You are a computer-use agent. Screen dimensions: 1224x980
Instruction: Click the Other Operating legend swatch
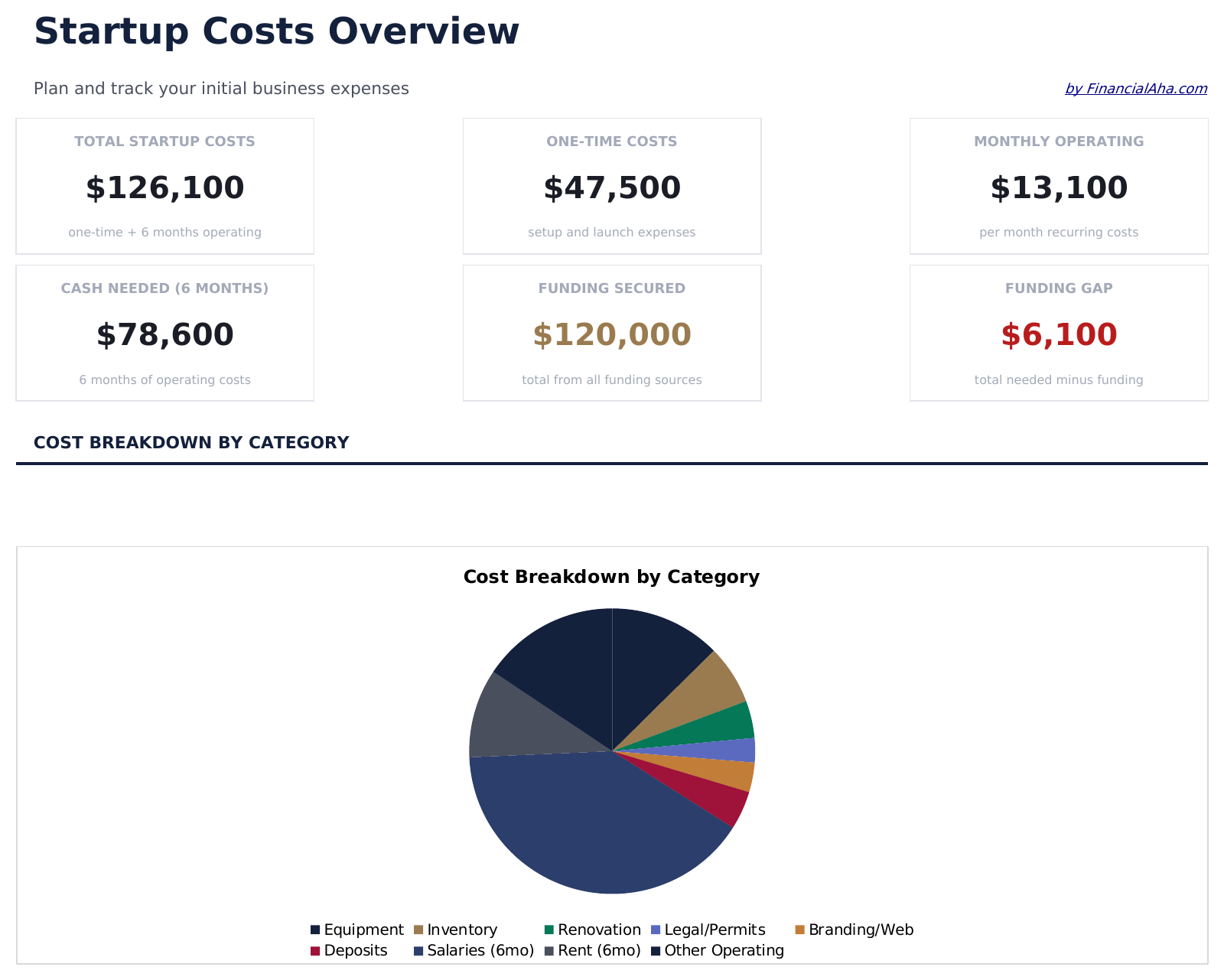(x=656, y=951)
